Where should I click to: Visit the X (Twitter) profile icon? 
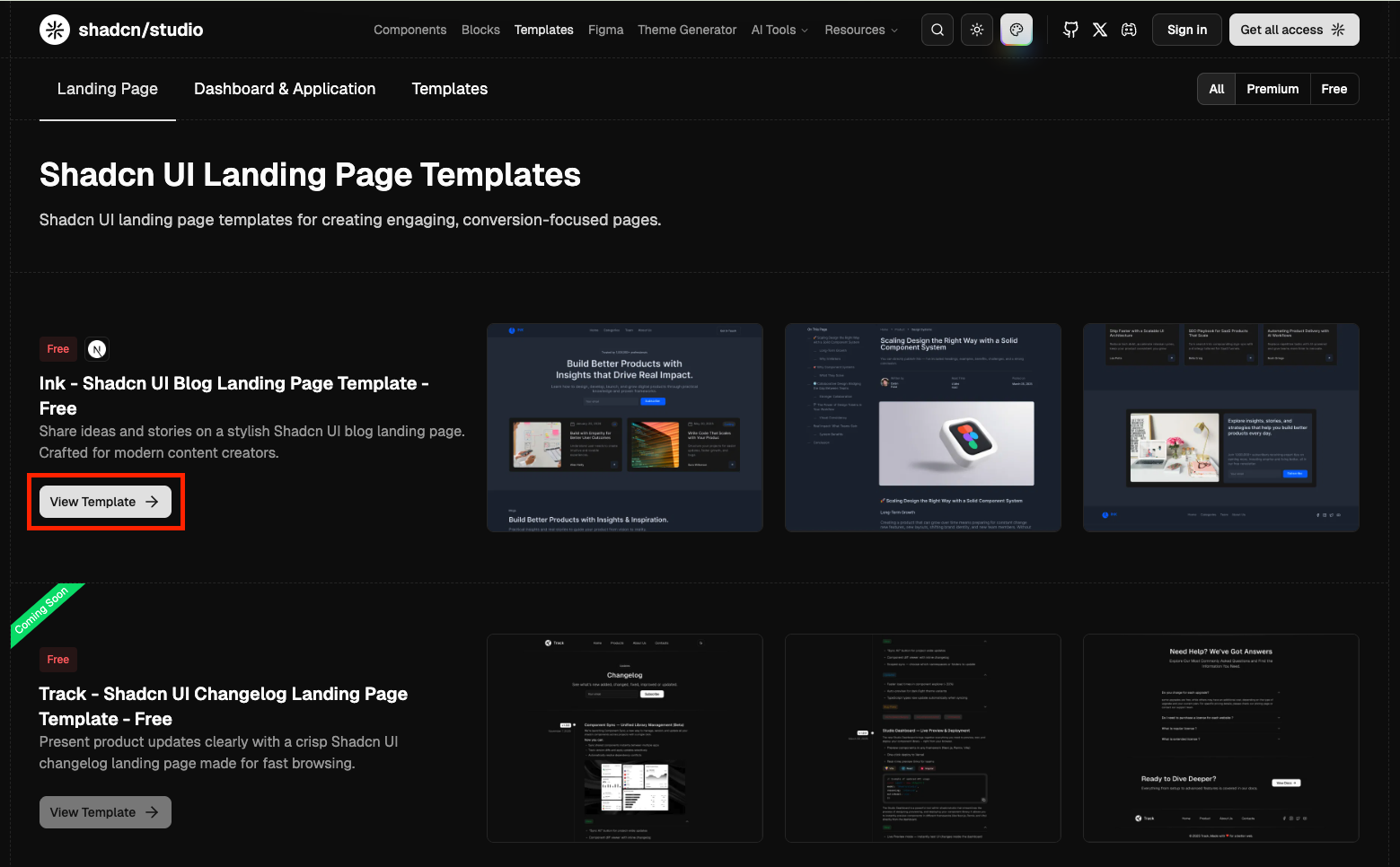pyautogui.click(x=1100, y=30)
